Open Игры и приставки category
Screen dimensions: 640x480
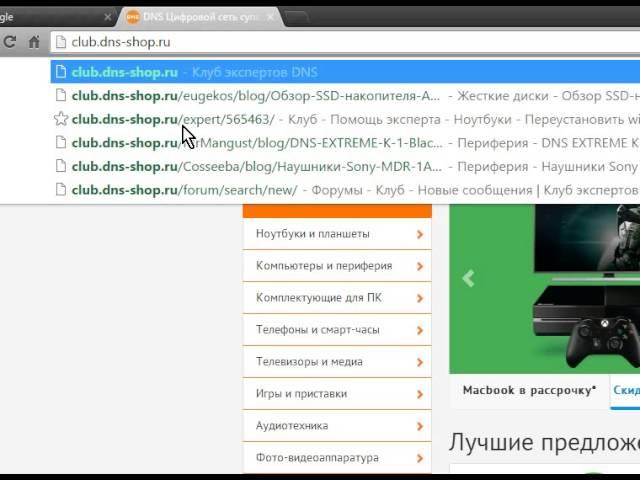pyautogui.click(x=337, y=393)
